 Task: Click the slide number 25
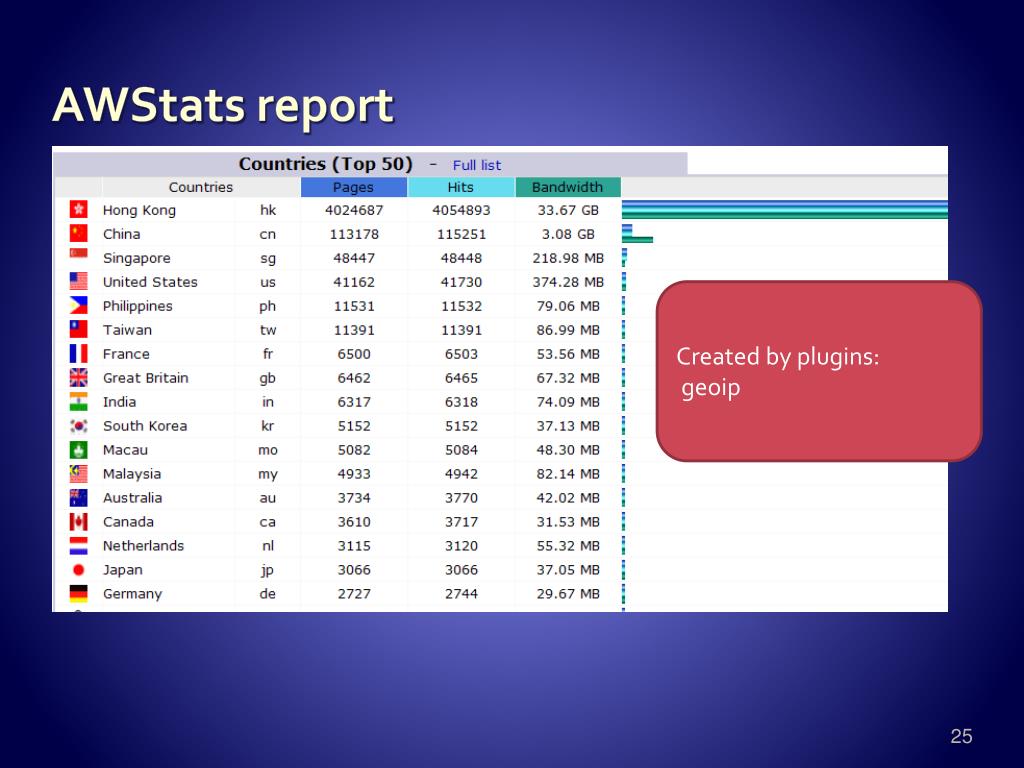coord(961,736)
